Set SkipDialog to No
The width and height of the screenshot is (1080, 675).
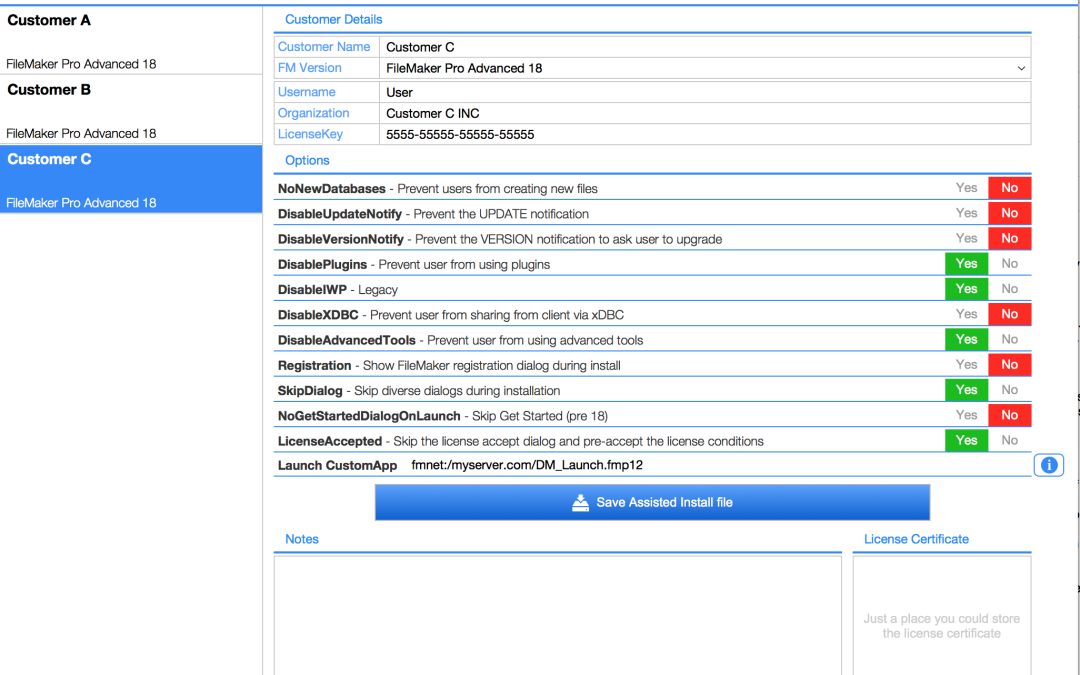[1010, 390]
